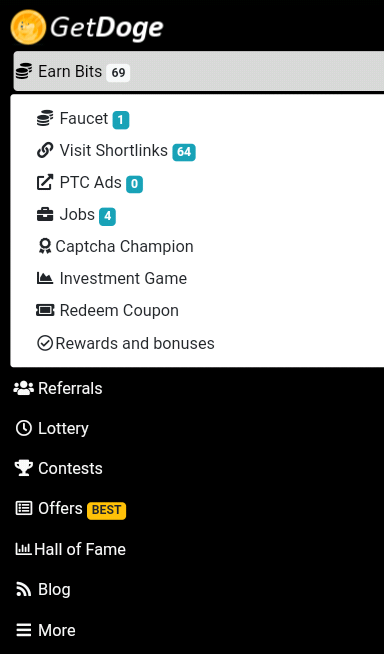Open Offers marked BEST
Image resolution: width=384 pixels, height=654 pixels.
[x=70, y=509]
